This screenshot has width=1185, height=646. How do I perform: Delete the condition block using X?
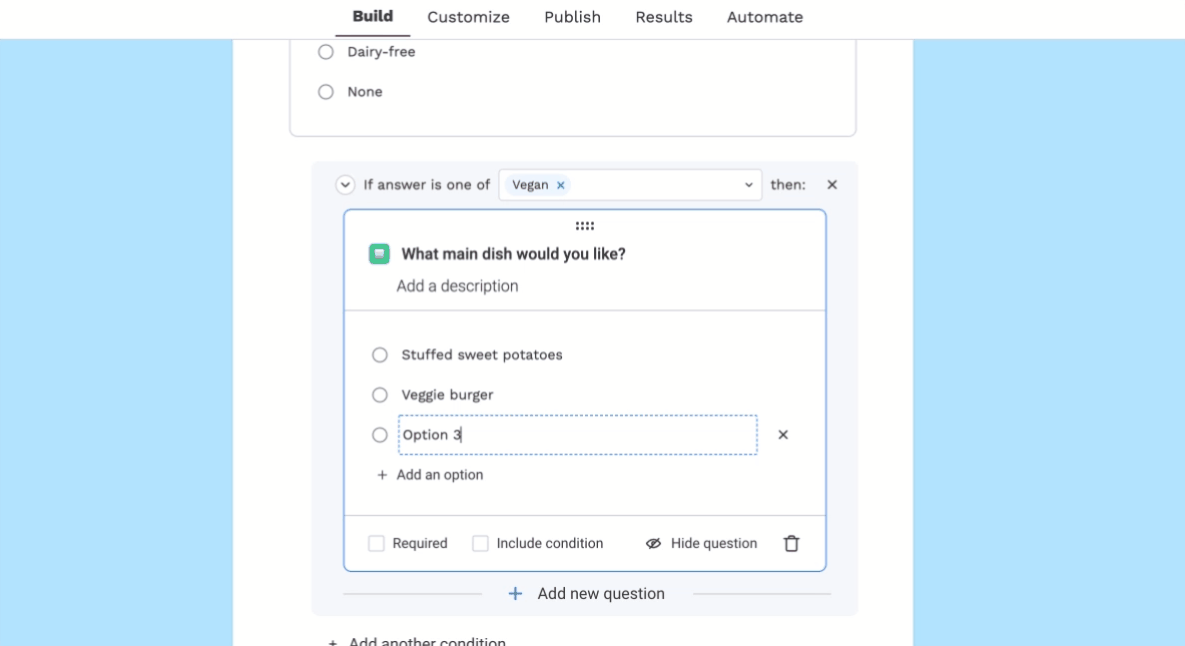click(x=832, y=184)
